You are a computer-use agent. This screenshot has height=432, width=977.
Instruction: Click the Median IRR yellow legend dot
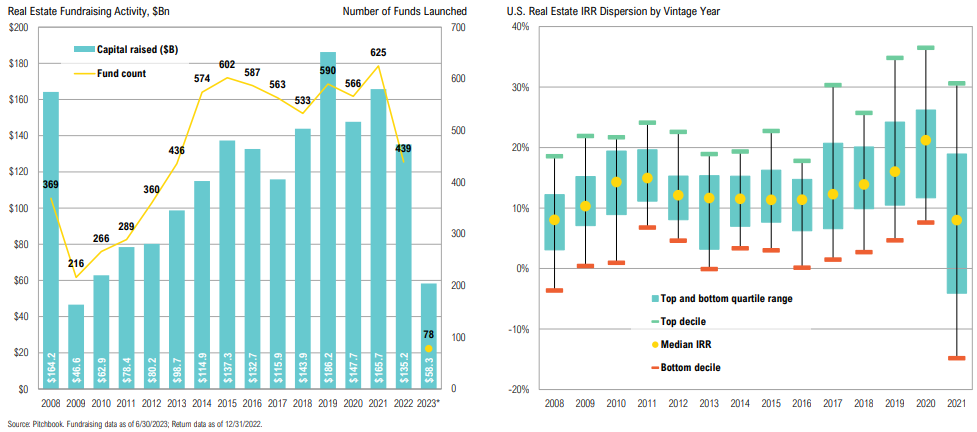pyautogui.click(x=655, y=345)
